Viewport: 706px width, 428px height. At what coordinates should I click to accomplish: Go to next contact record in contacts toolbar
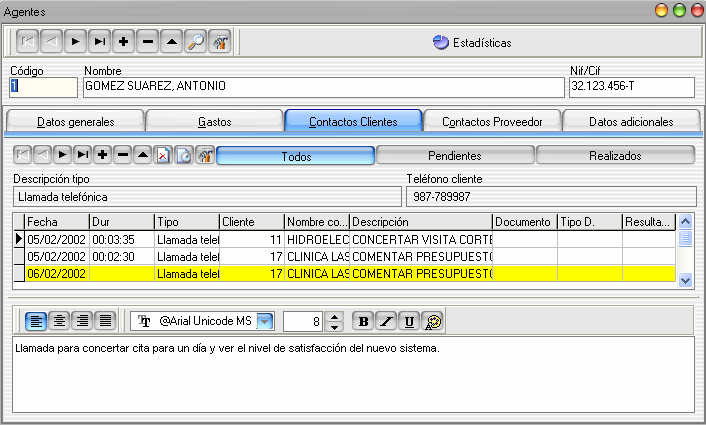point(60,155)
